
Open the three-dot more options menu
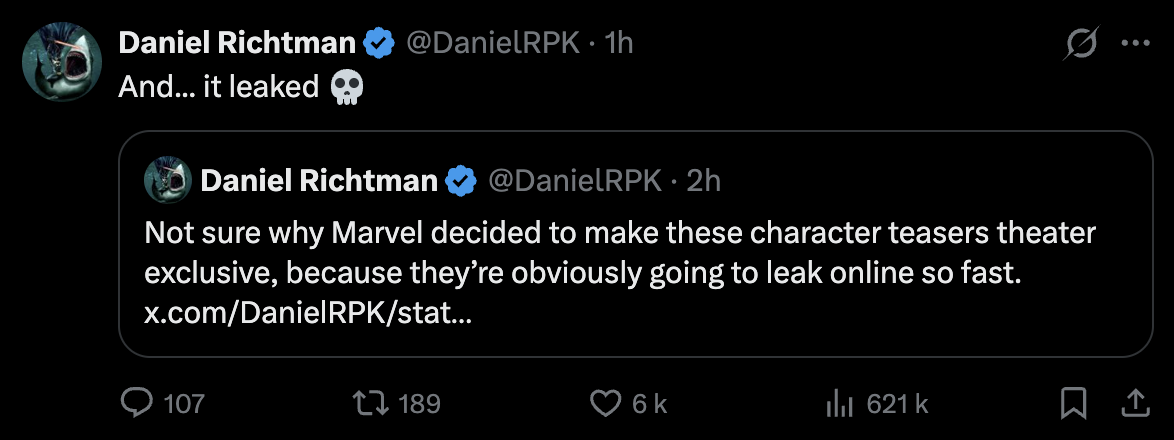pos(1136,43)
